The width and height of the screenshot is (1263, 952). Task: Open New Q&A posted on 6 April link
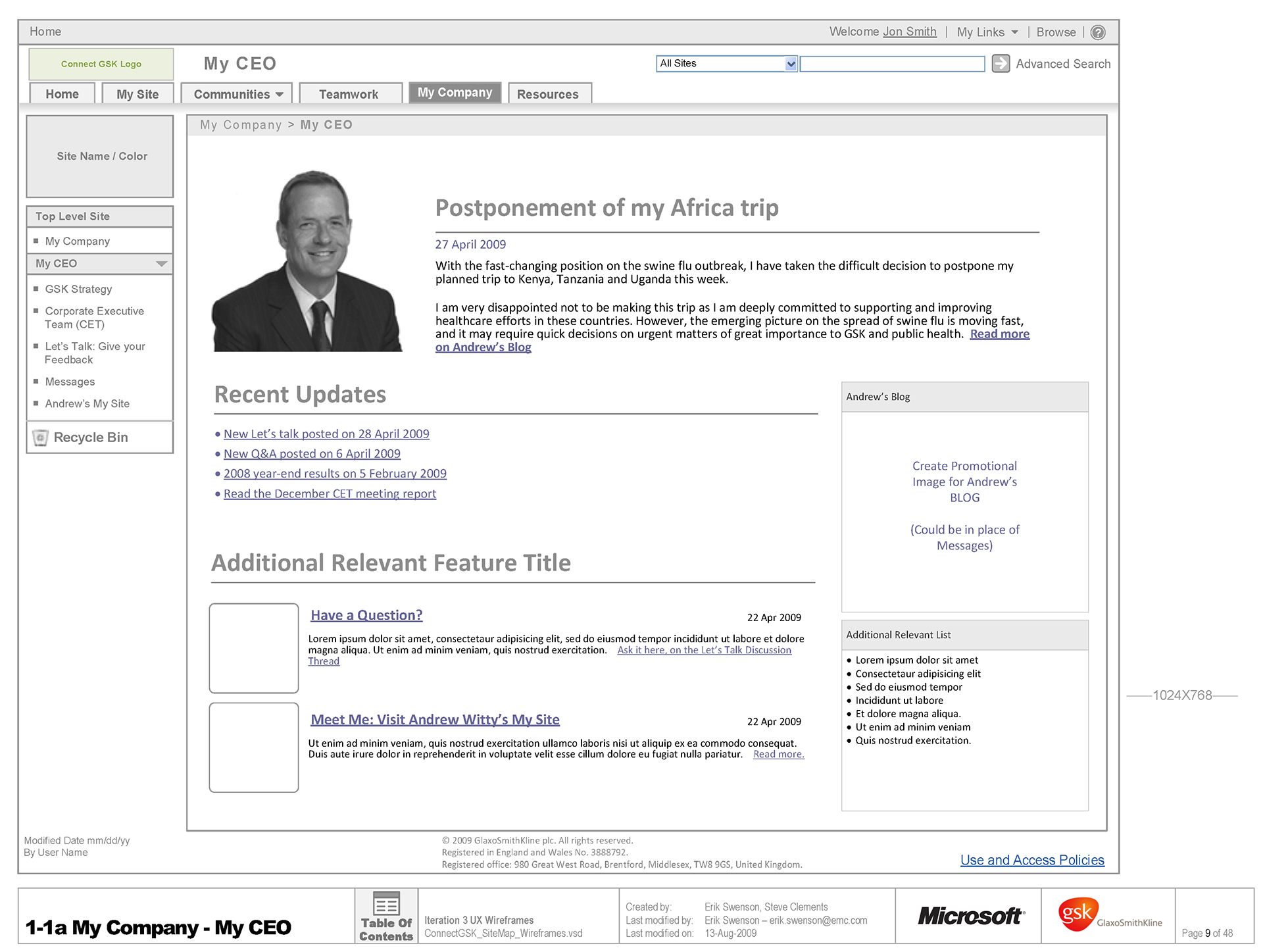point(312,453)
